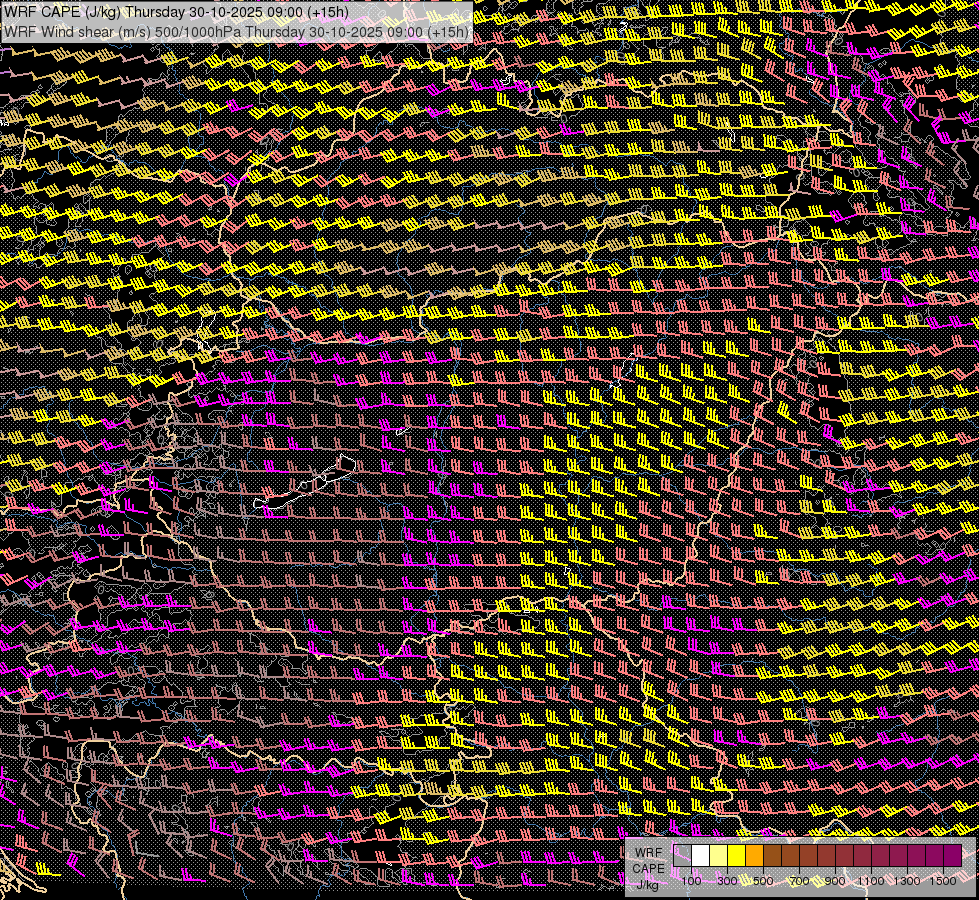Click the J/kg unit label in the legend
Image resolution: width=979 pixels, height=900 pixels.
pyautogui.click(x=648, y=884)
